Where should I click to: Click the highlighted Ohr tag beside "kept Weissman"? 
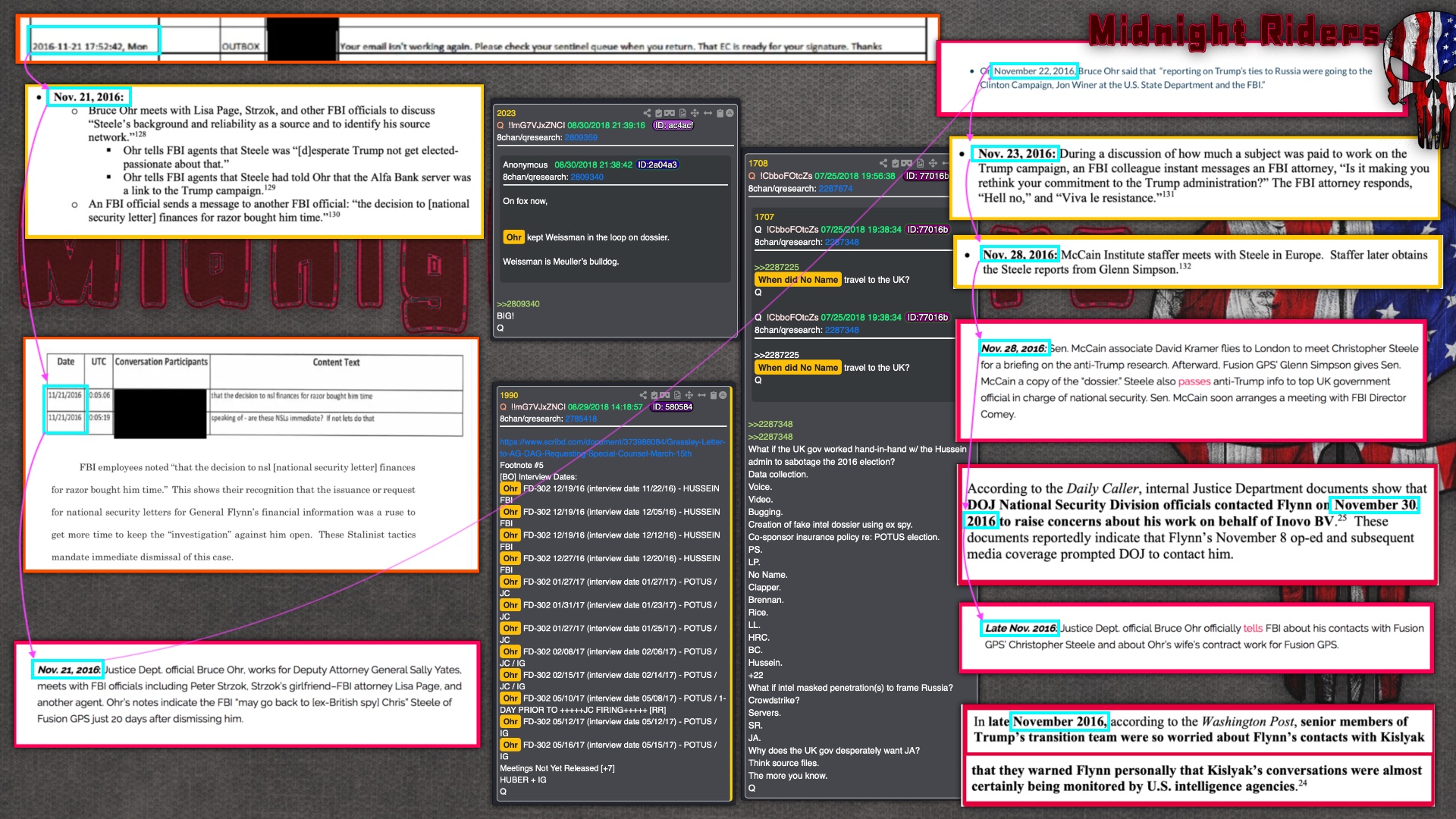pos(513,237)
